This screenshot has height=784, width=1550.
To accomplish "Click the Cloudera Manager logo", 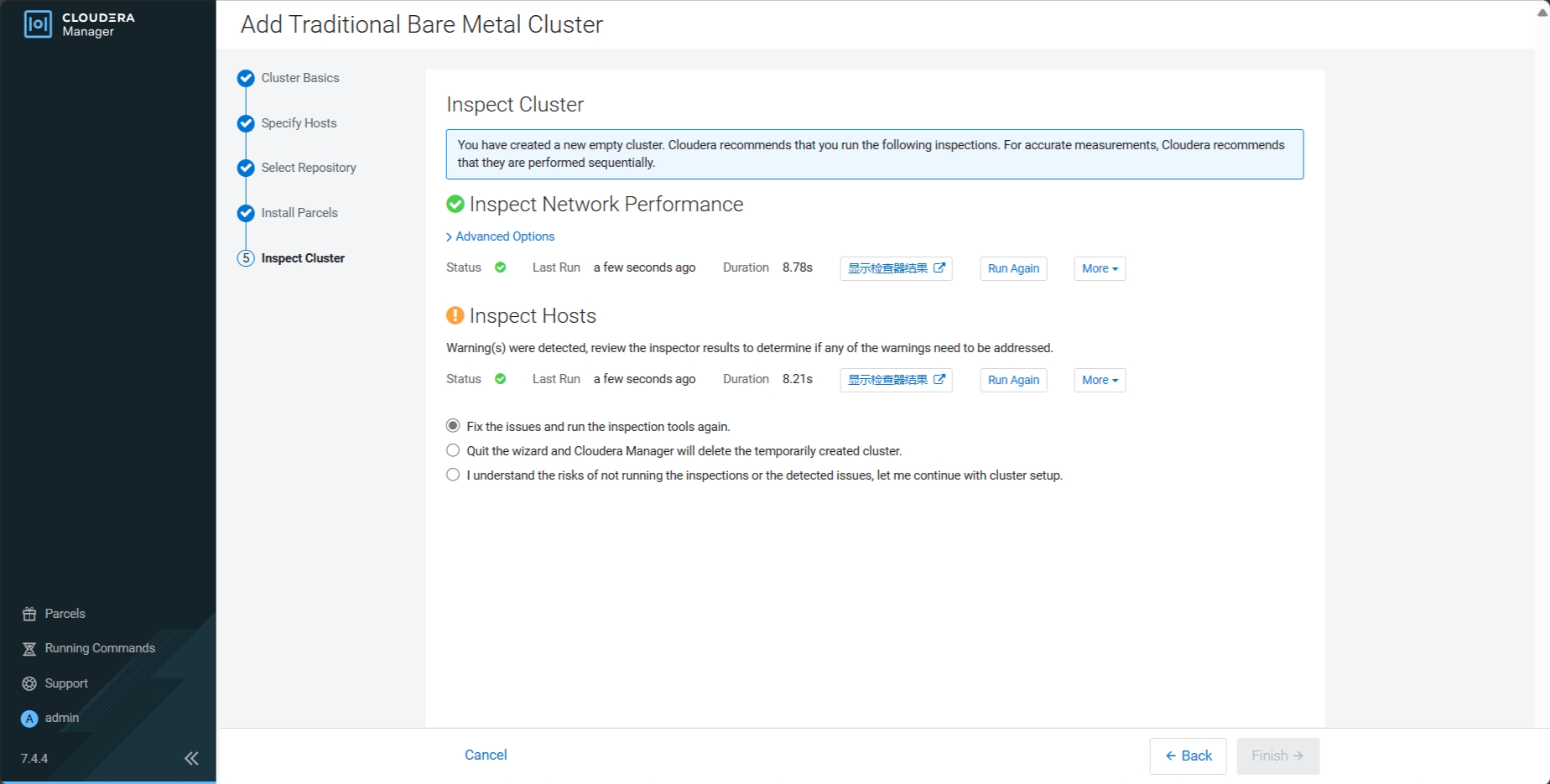I will point(80,24).
